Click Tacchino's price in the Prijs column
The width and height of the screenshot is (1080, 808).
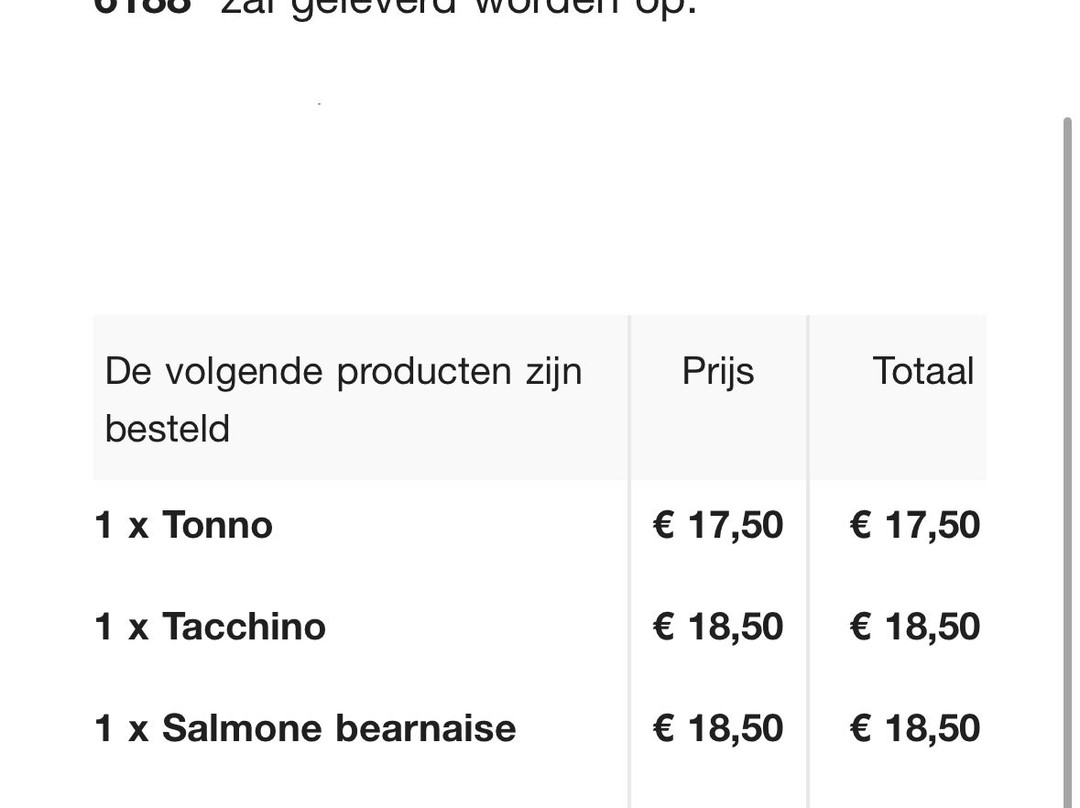[x=718, y=627]
